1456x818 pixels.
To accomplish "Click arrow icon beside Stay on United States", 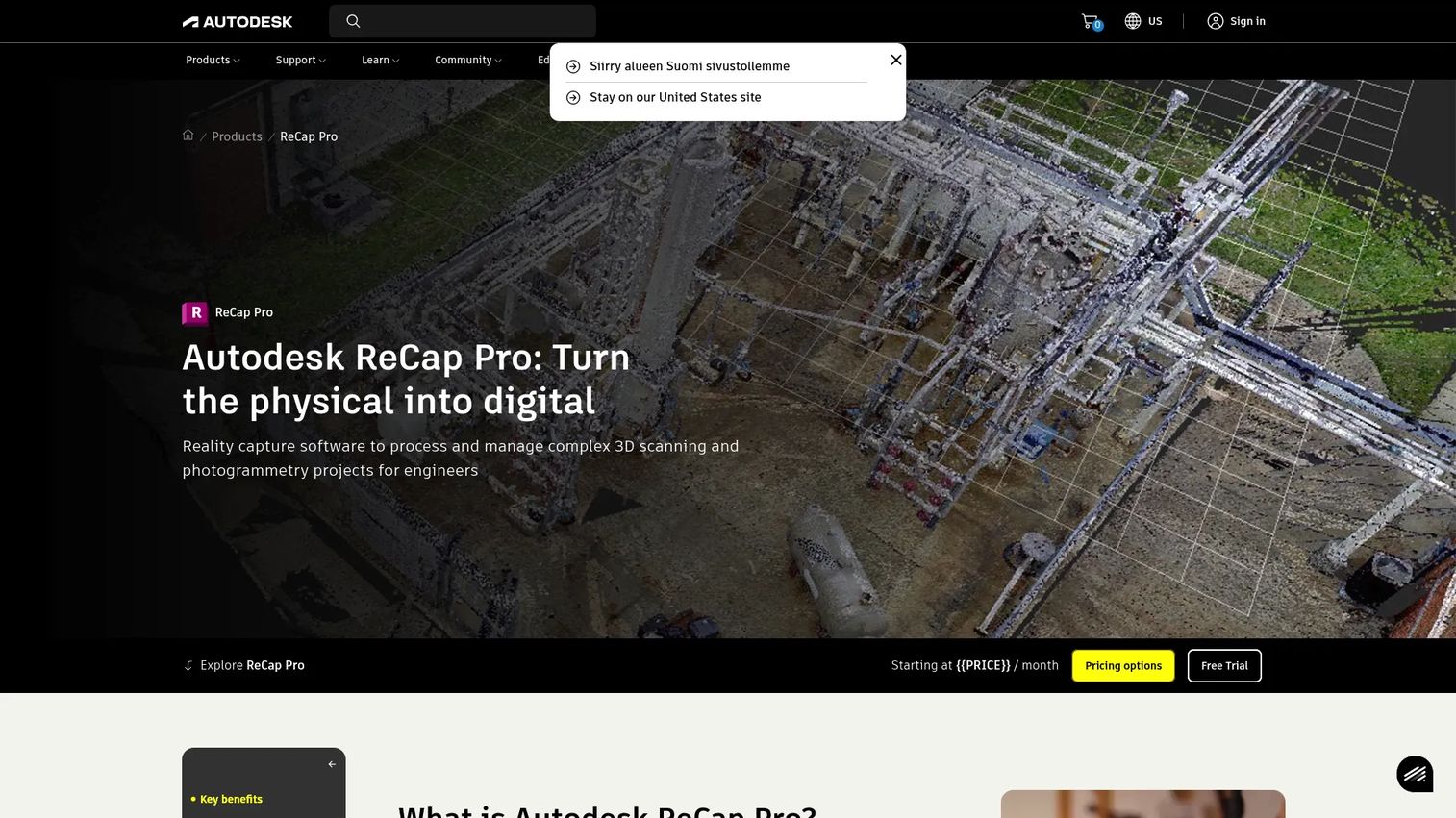I will [x=573, y=97].
